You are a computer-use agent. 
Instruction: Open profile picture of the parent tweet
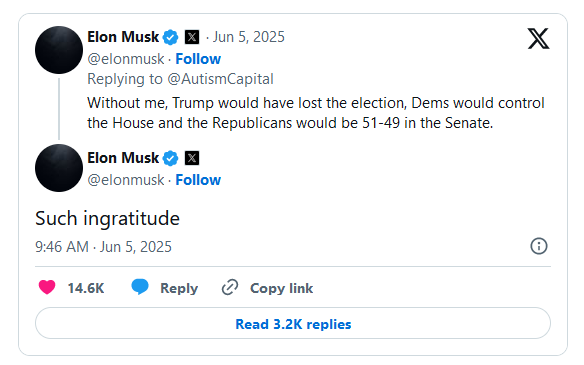pos(59,50)
